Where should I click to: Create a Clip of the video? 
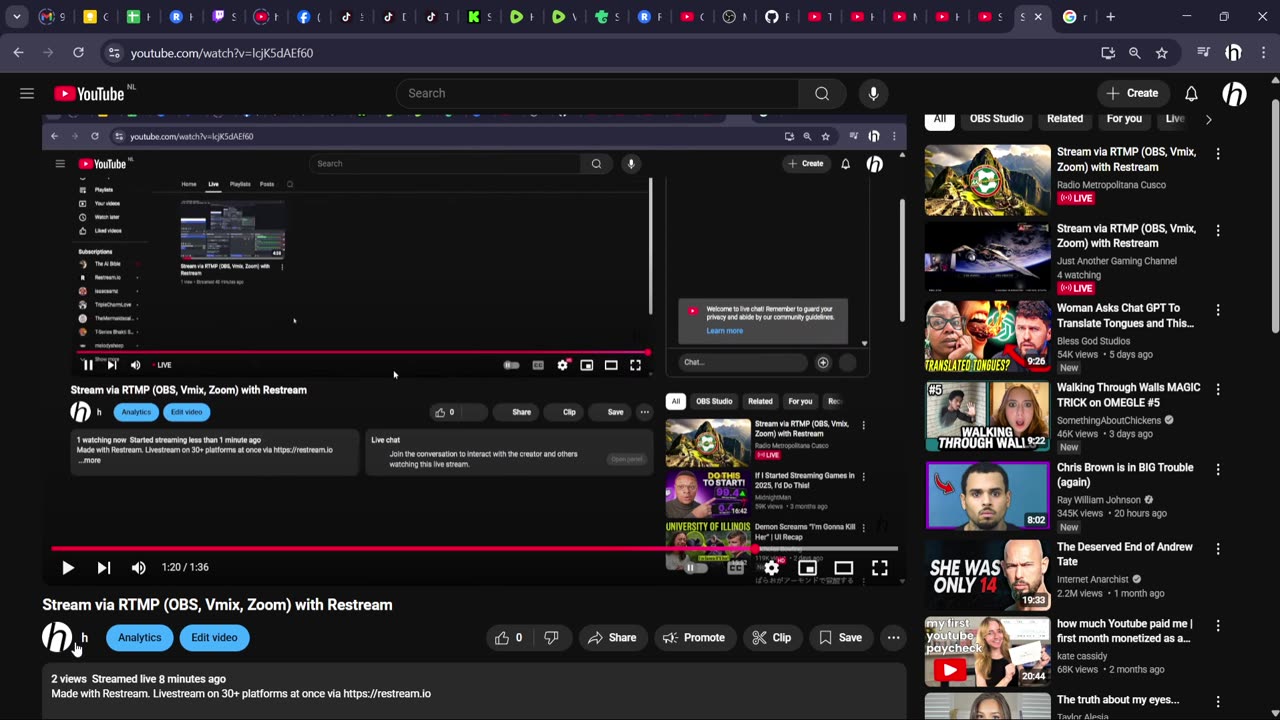pyautogui.click(x=771, y=637)
